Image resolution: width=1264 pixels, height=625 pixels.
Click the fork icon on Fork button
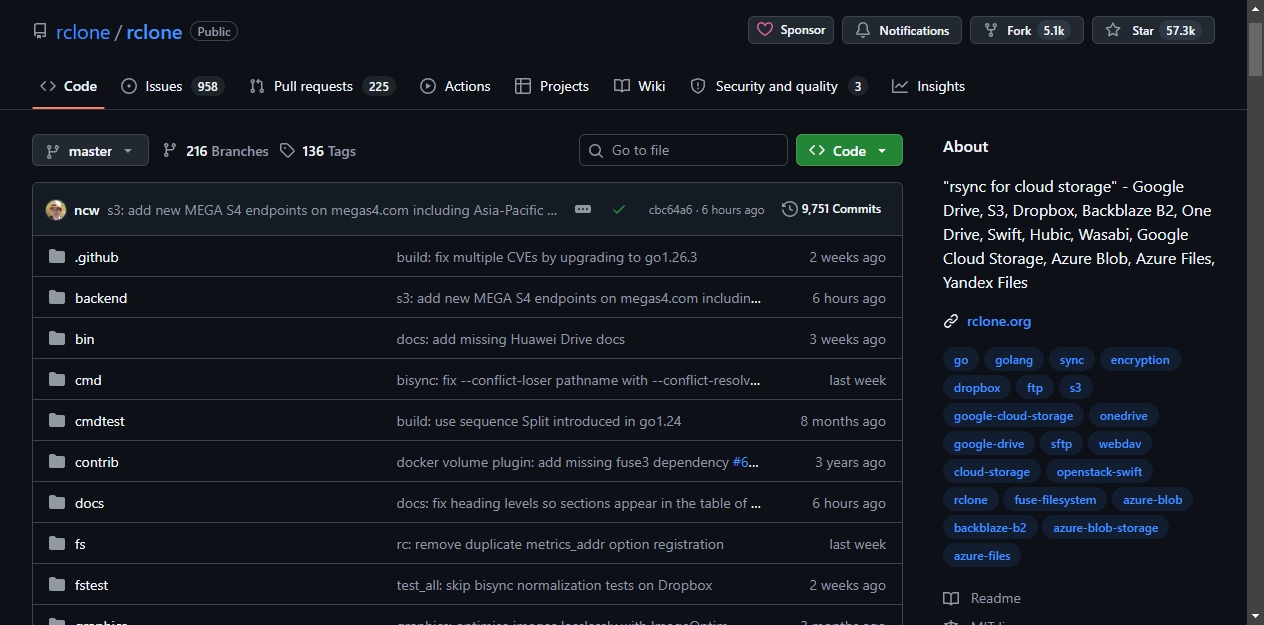991,31
